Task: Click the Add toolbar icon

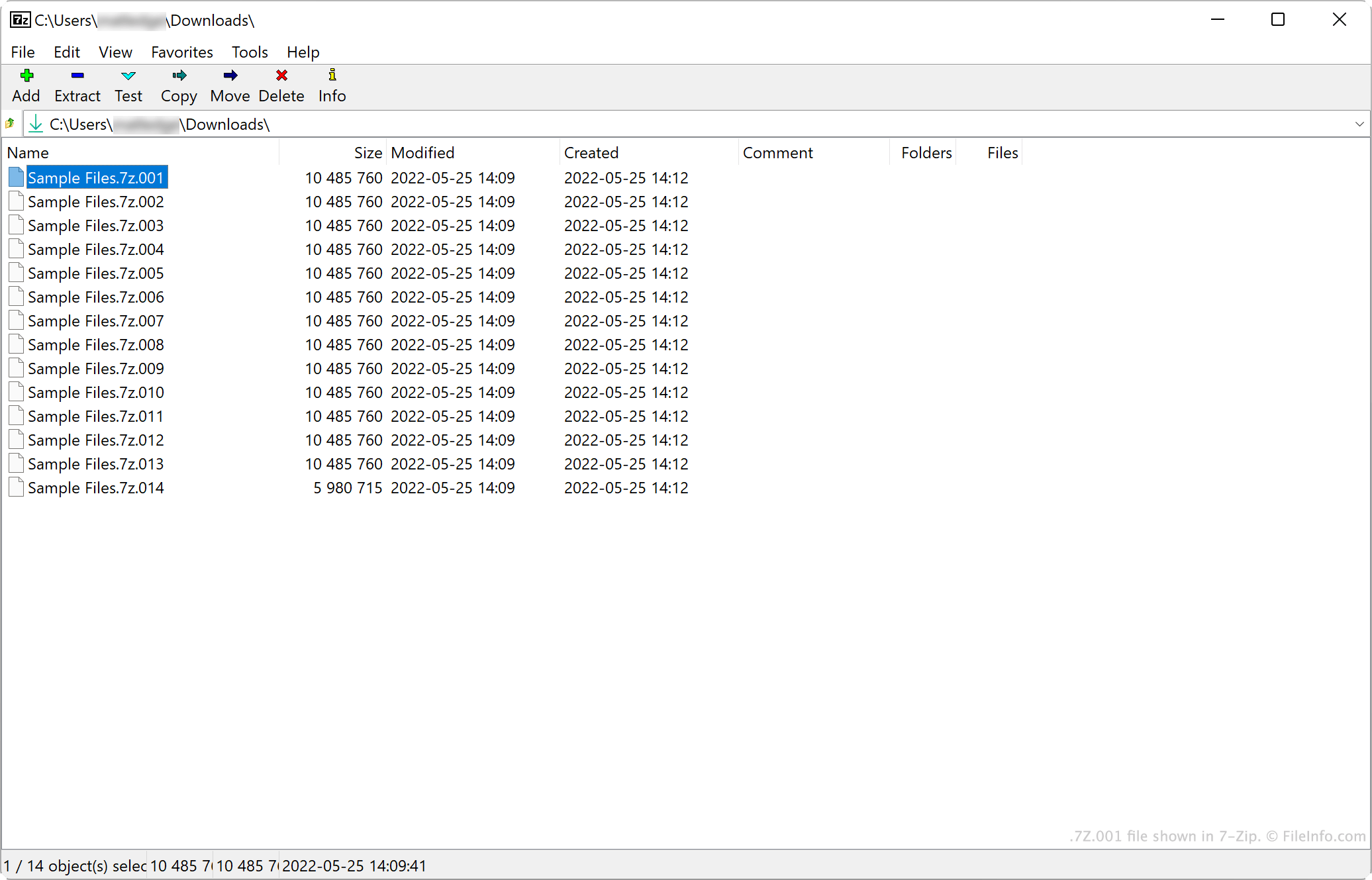Action: pos(26,75)
